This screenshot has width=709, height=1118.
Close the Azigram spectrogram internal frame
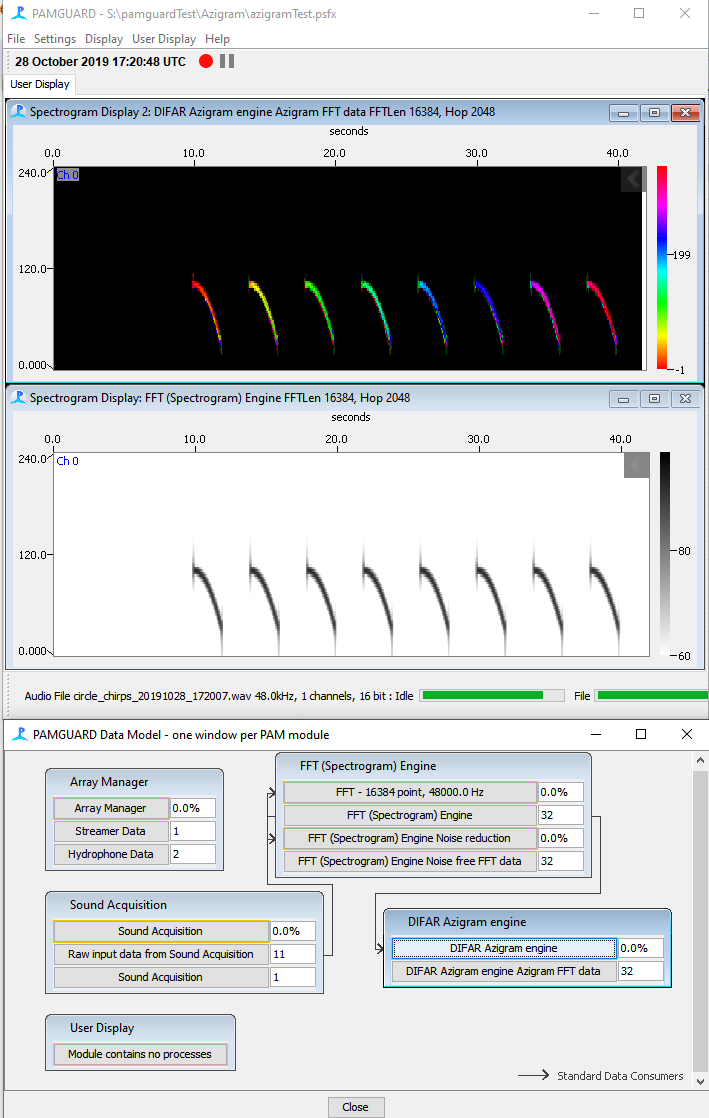685,113
